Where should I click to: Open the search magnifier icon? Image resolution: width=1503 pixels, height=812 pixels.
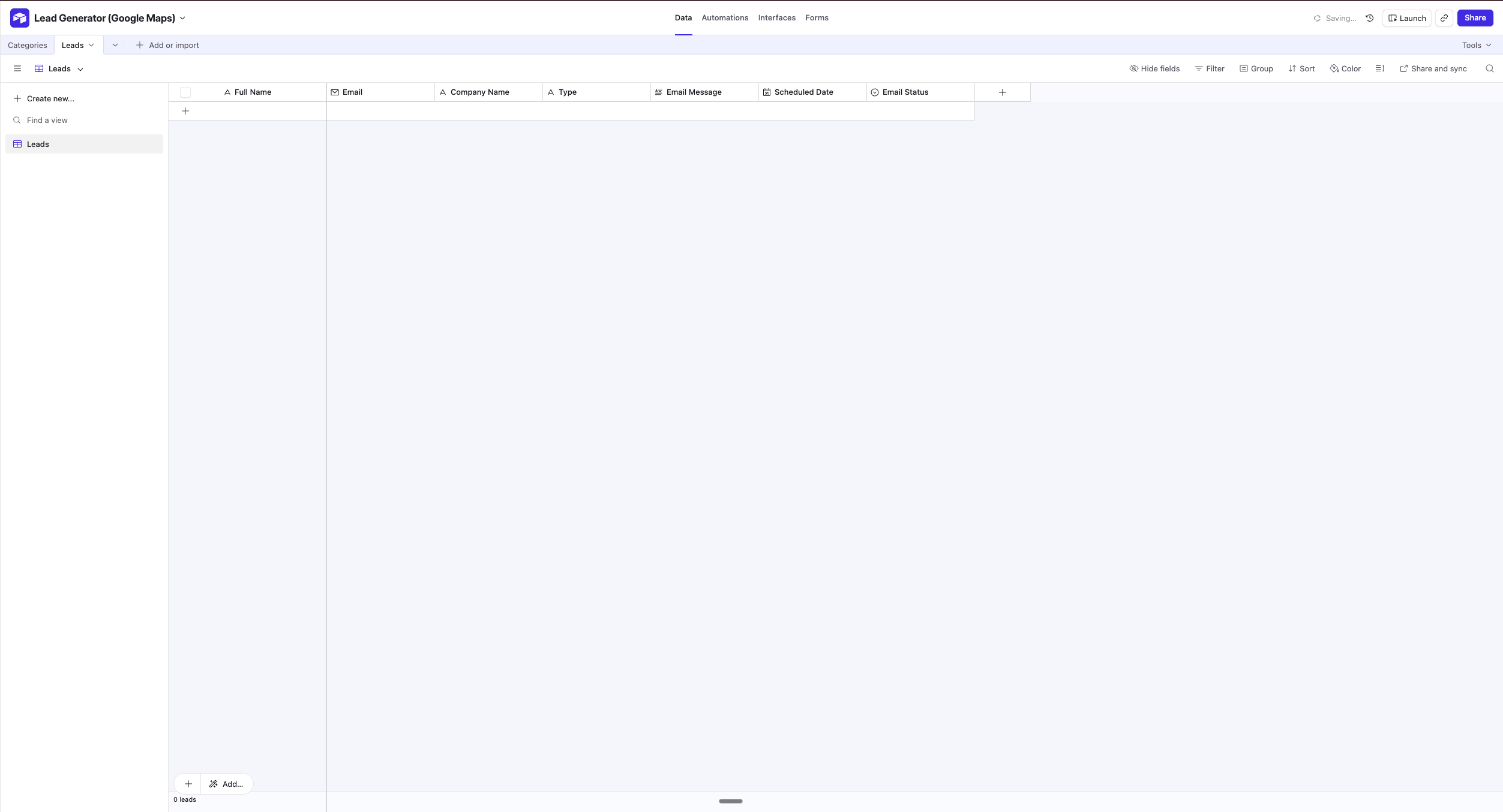pyautogui.click(x=1489, y=68)
